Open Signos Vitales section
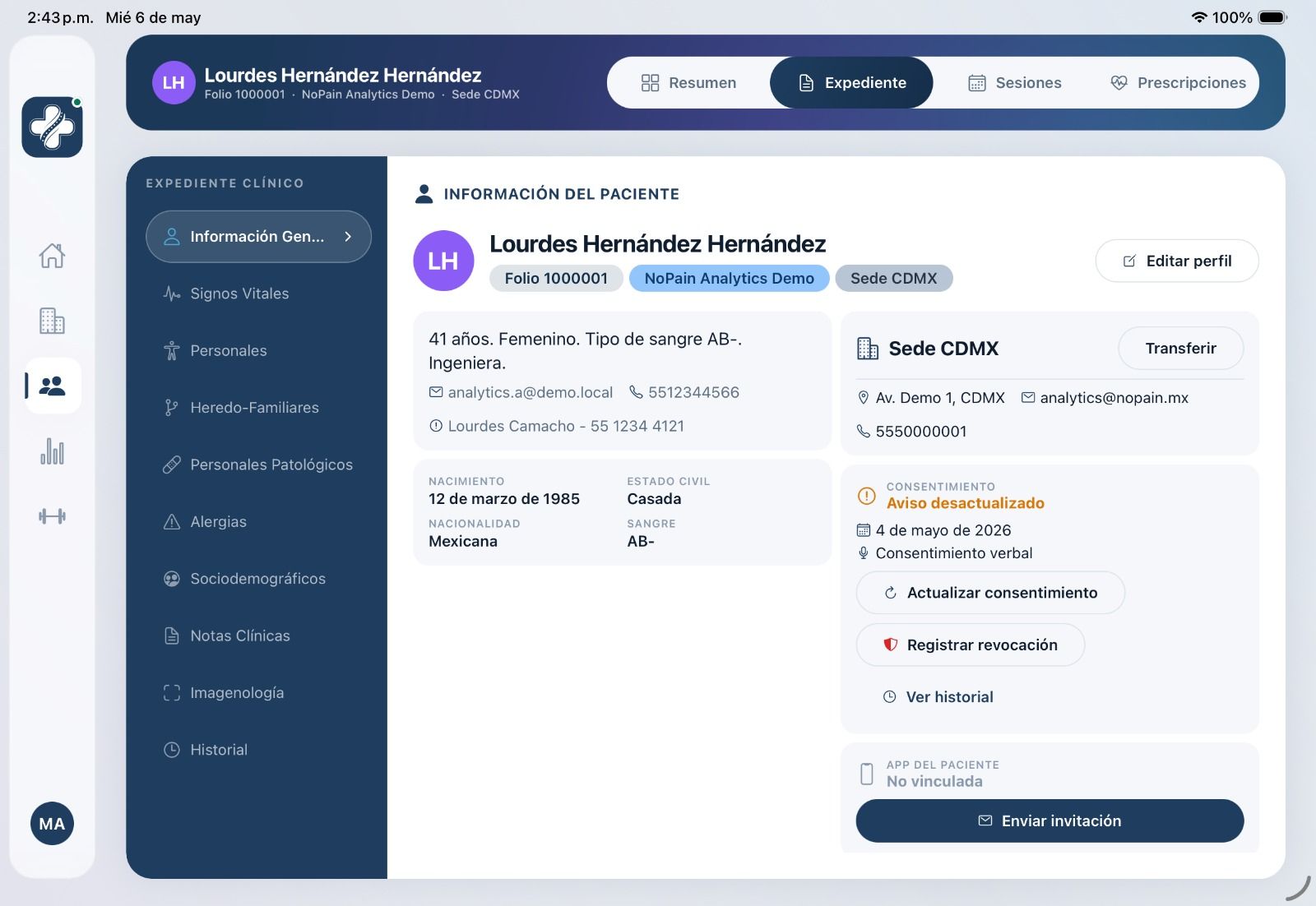This screenshot has height=906, width=1316. tap(258, 294)
